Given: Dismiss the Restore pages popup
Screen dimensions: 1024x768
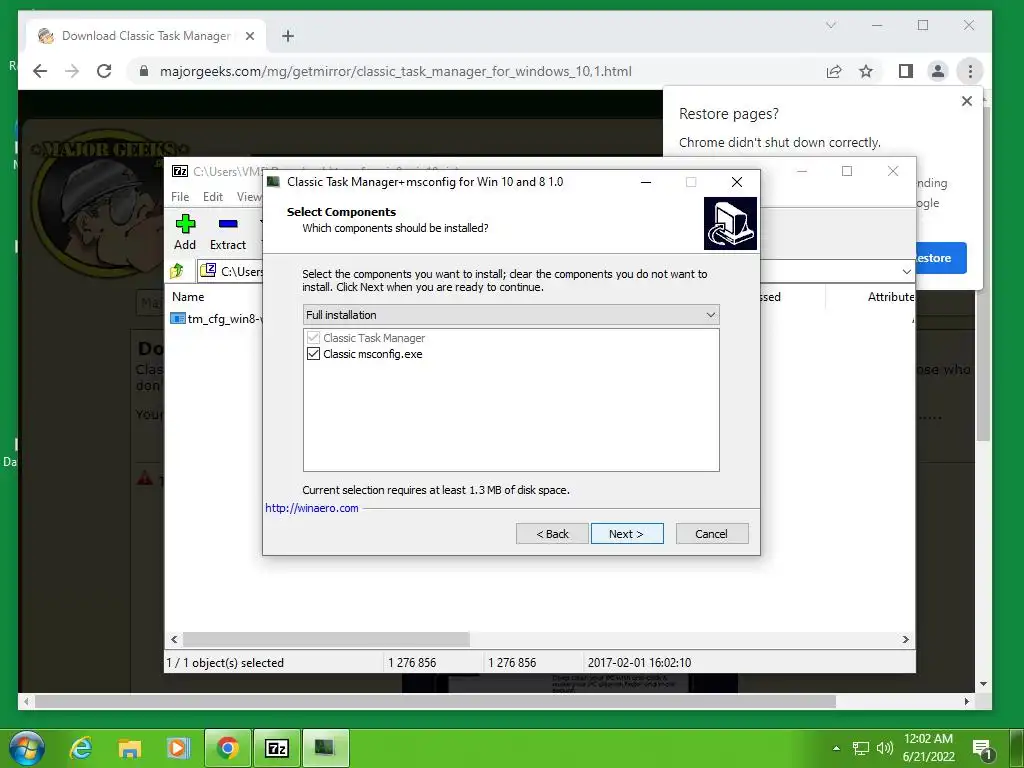Looking at the screenshot, I should coord(967,101).
